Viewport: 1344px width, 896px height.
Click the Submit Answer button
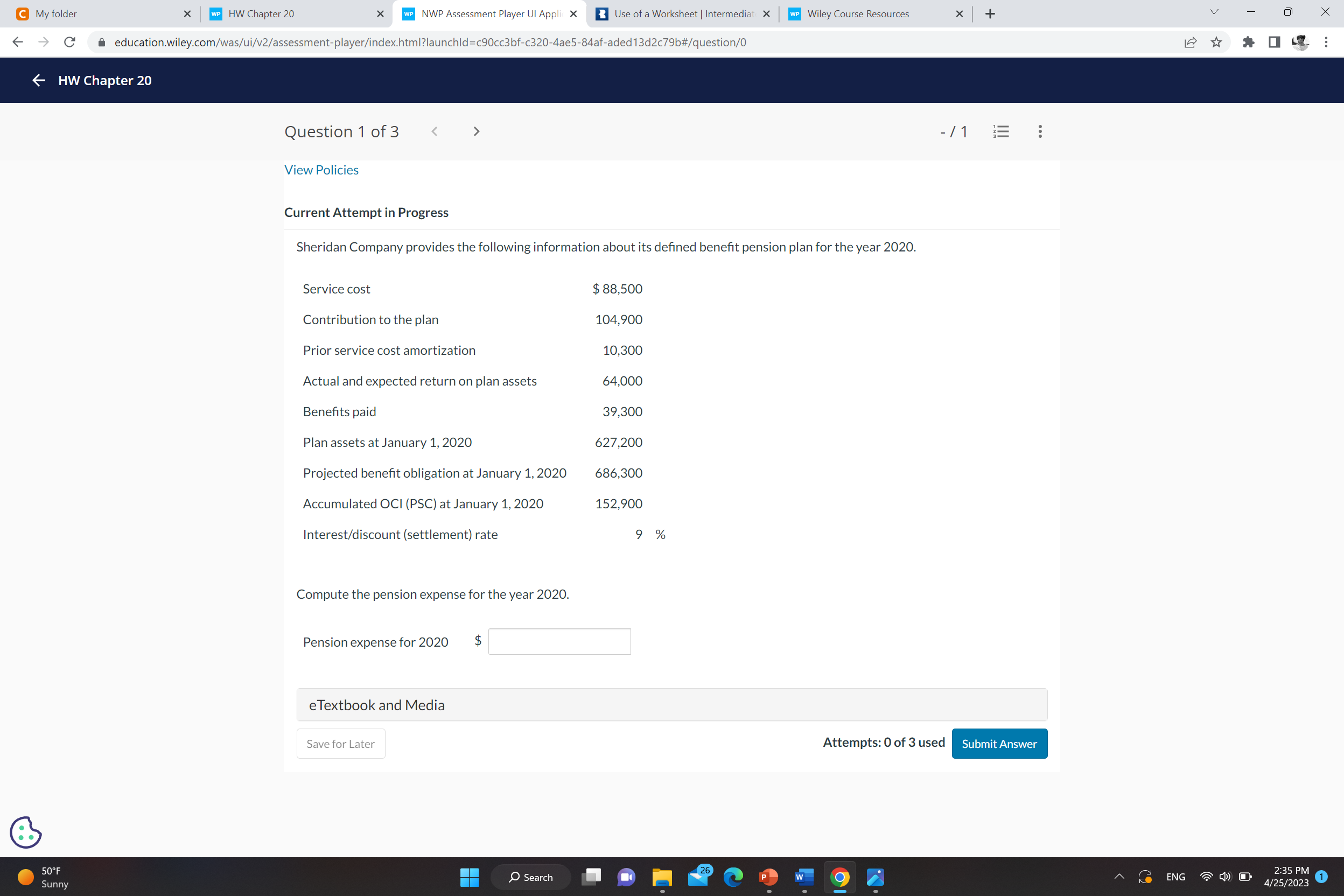999,744
